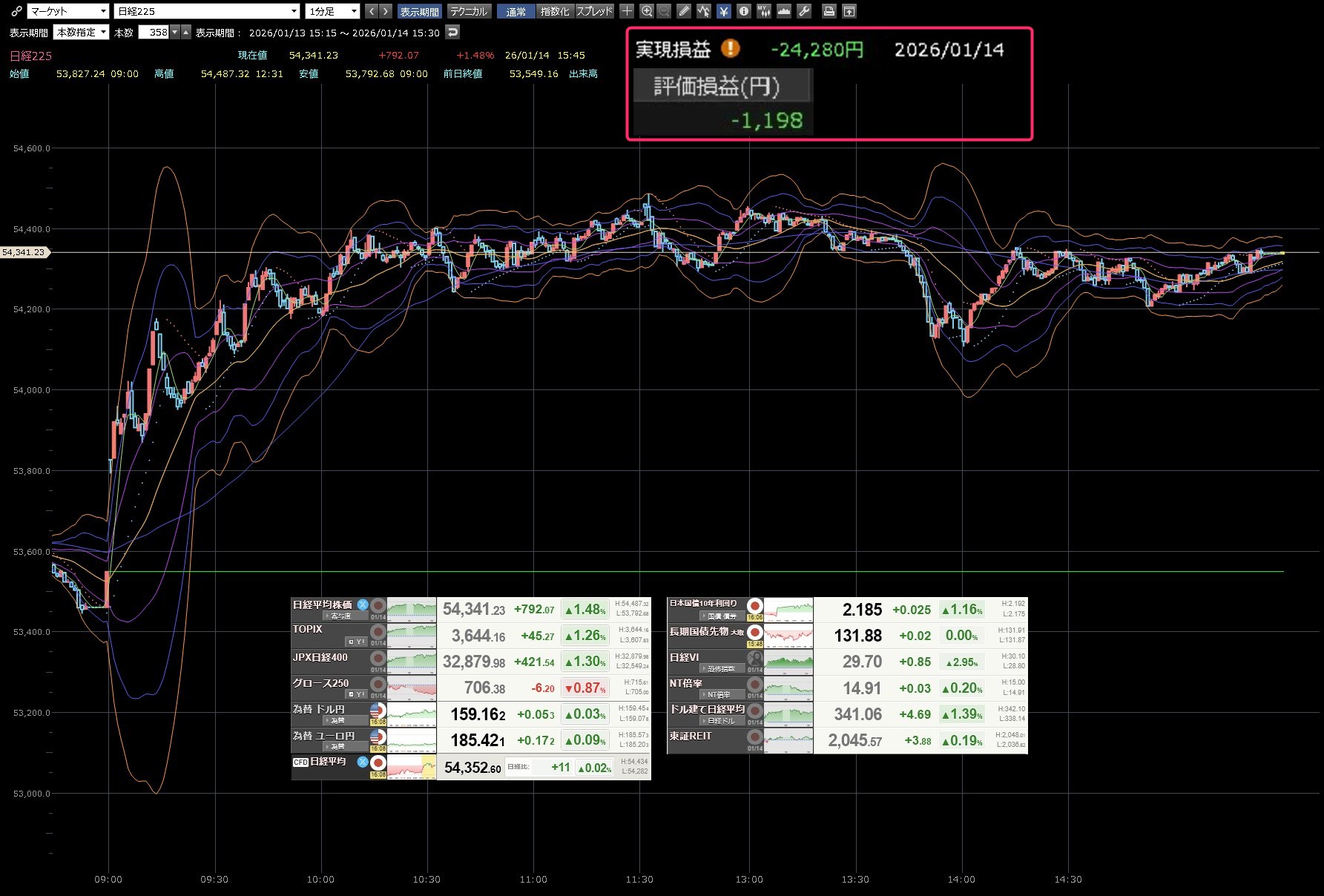Screen dimensions: 1324x896
Task: Click the link chain icon
Action: click(16, 11)
